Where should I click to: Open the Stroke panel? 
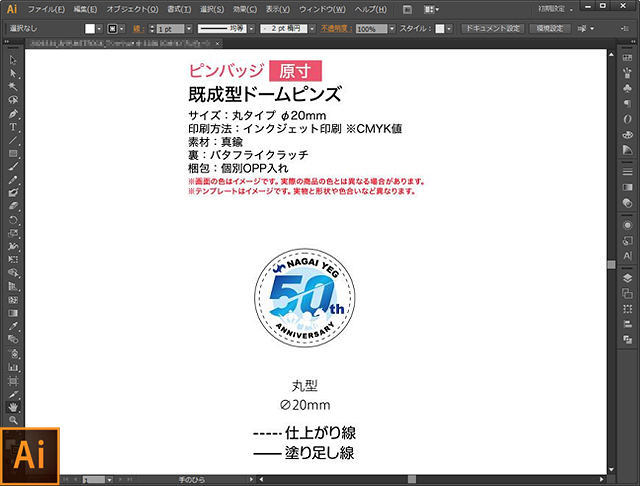(x=627, y=172)
